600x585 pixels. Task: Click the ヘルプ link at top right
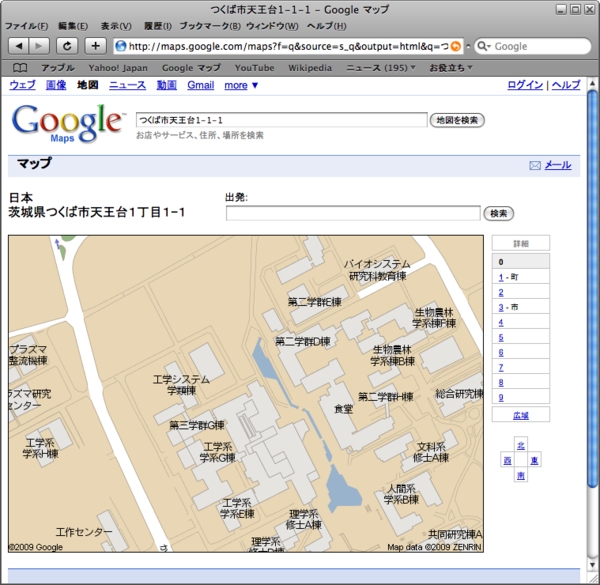point(566,85)
